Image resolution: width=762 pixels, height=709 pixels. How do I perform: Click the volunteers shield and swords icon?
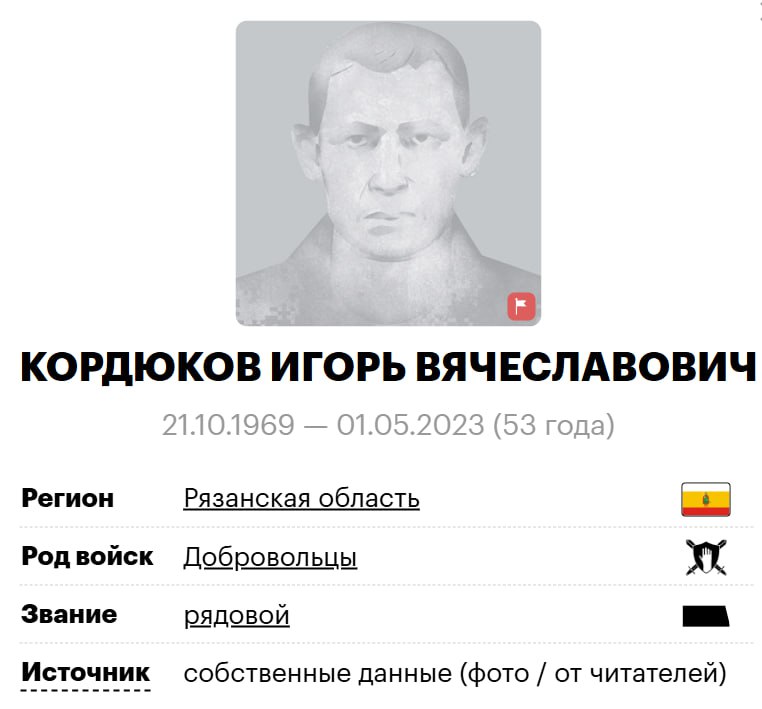tap(706, 557)
